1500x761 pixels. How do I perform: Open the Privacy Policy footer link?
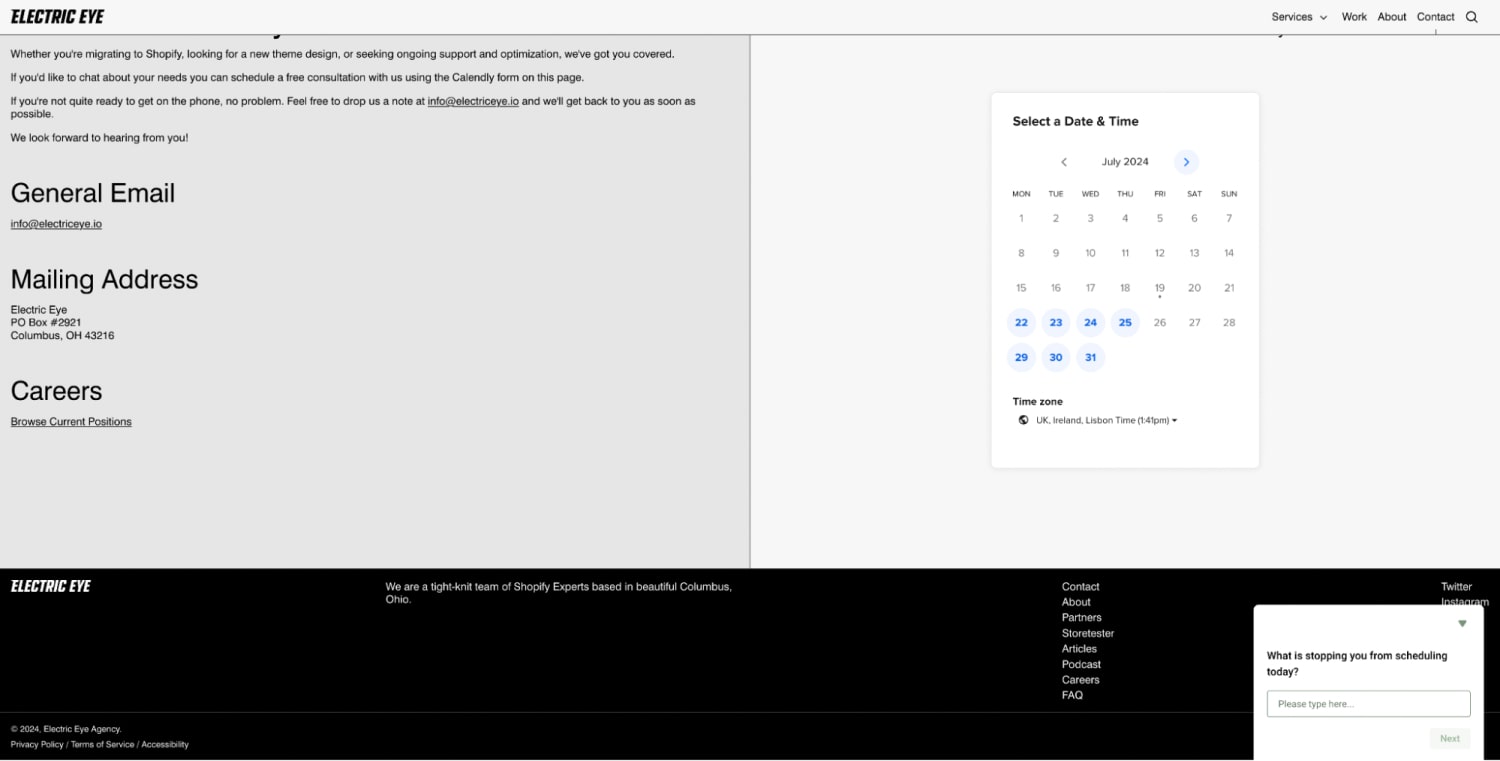tap(37, 744)
